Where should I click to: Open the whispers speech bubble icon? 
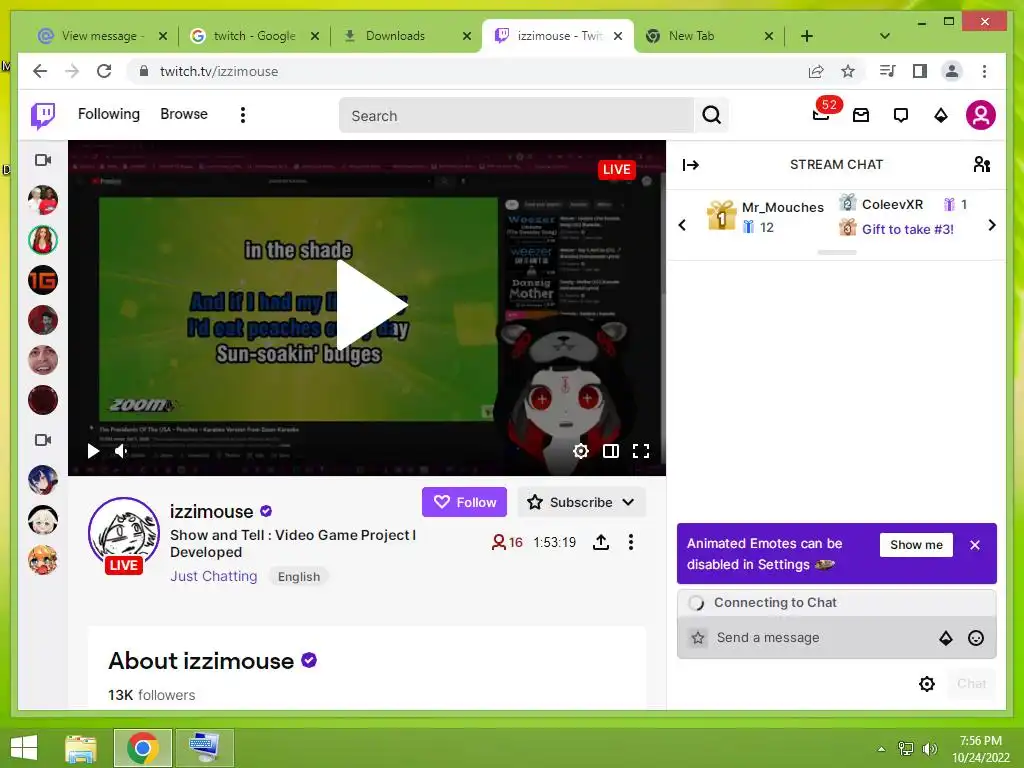(901, 116)
